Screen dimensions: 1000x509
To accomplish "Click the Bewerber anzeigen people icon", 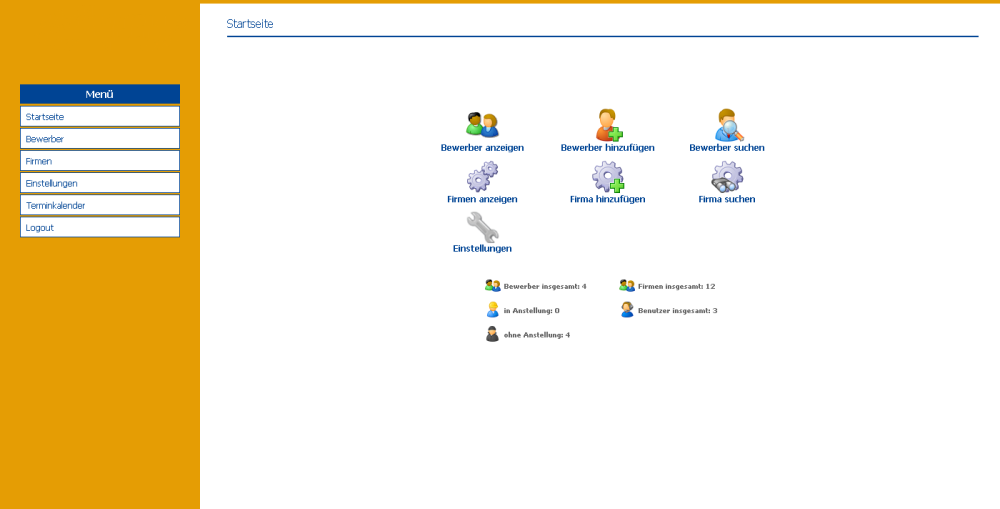I will pos(482,125).
